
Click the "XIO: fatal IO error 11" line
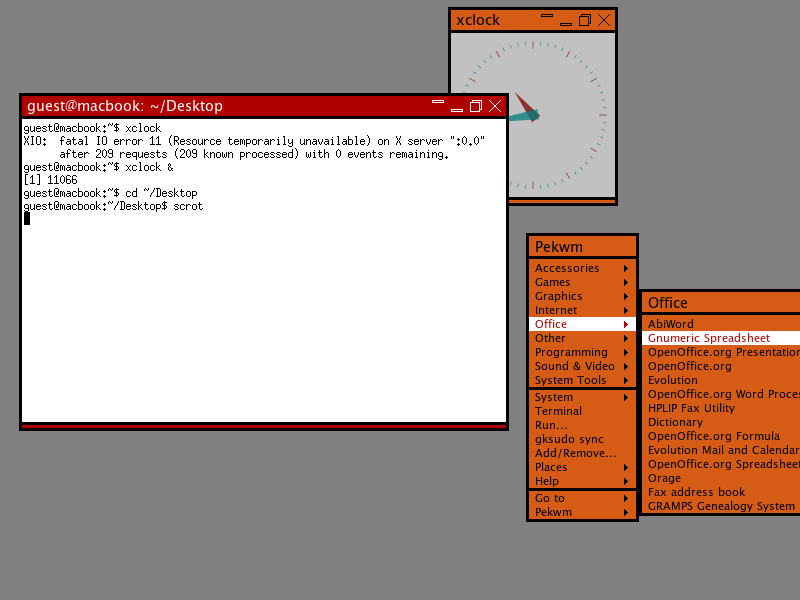pyautogui.click(x=254, y=141)
